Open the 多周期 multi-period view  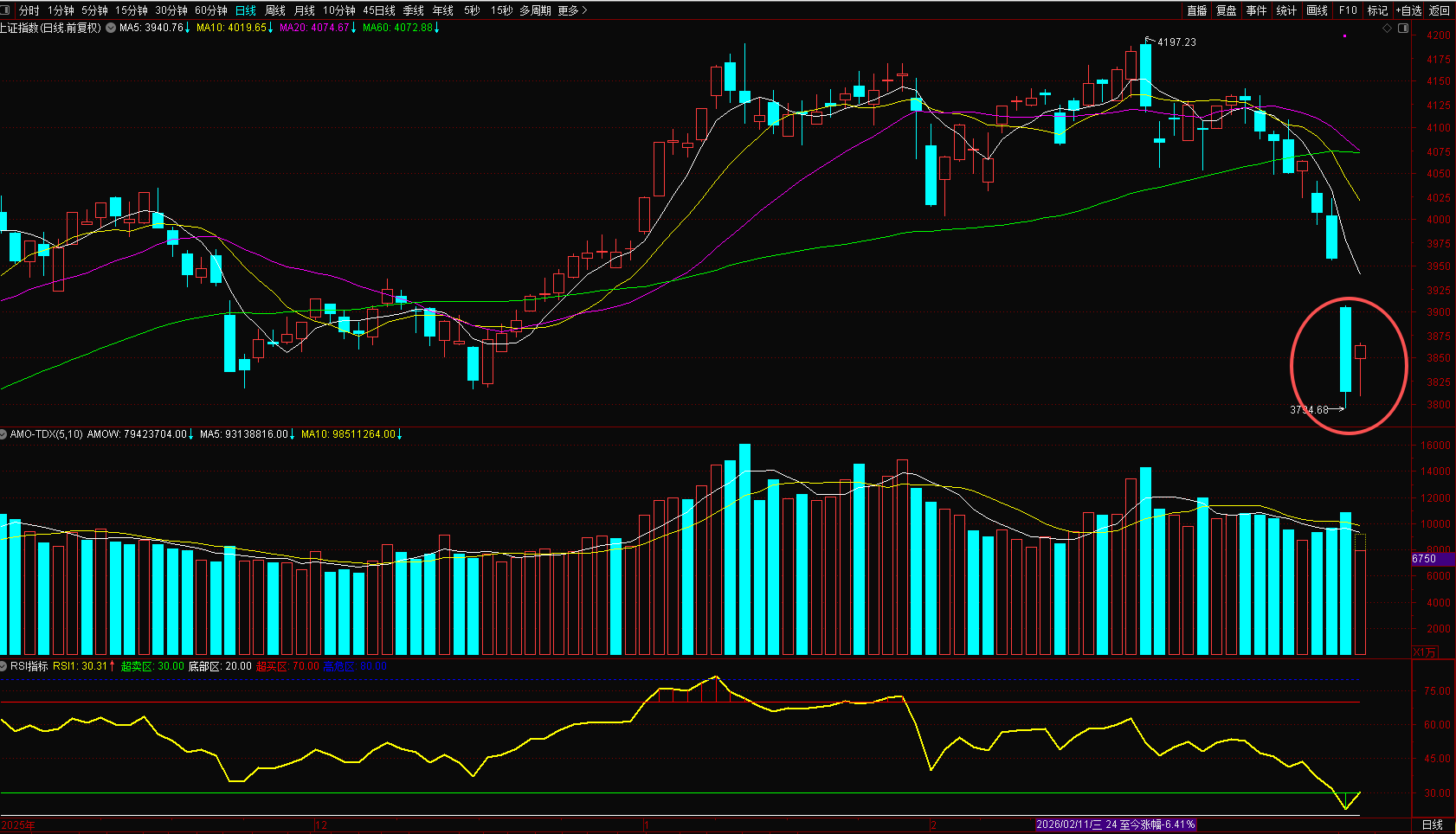(x=535, y=10)
